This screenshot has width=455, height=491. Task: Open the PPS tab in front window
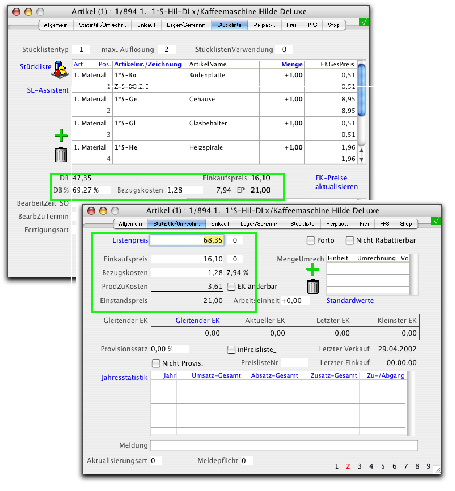385,224
